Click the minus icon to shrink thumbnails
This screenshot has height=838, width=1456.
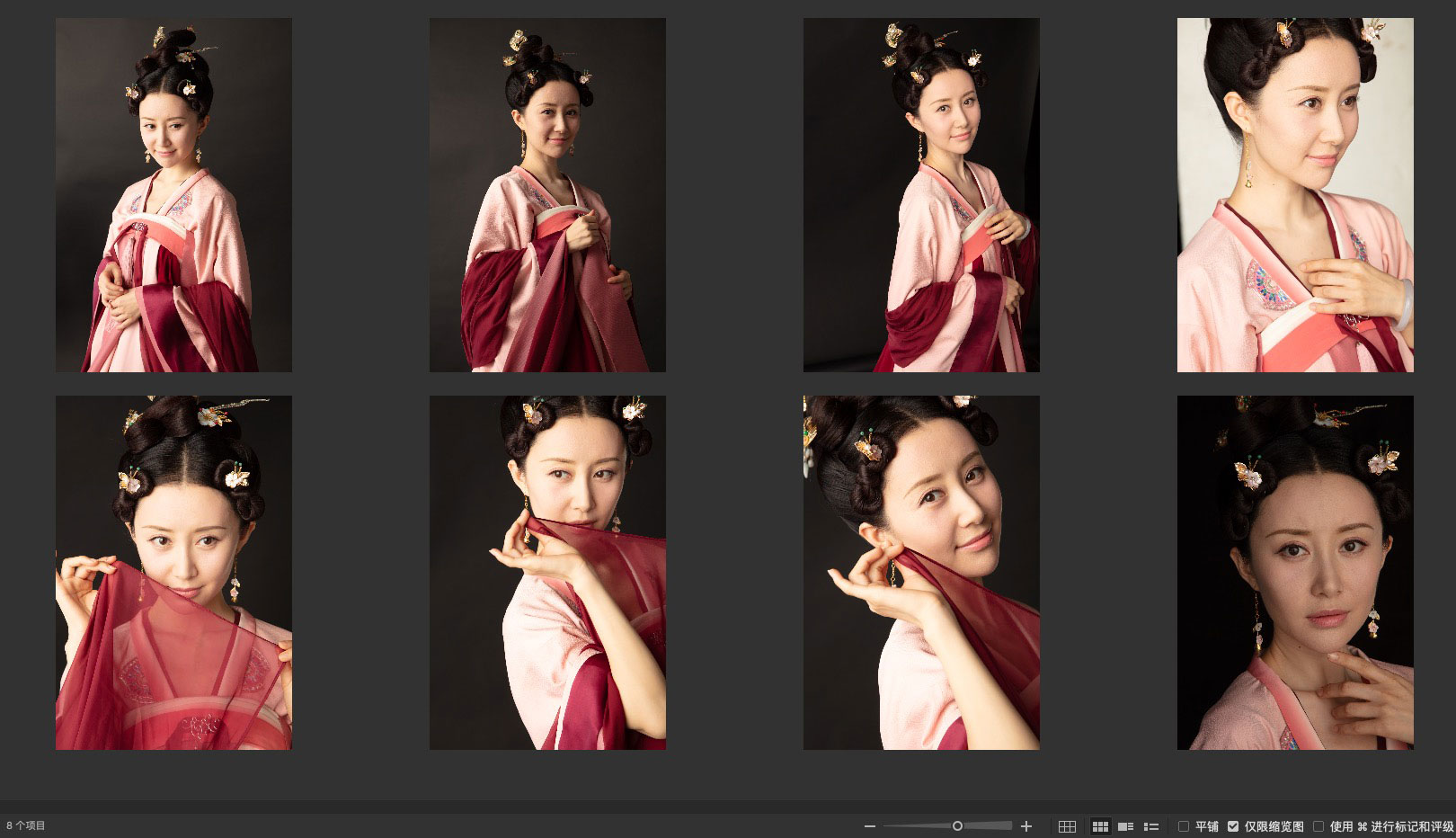(869, 826)
